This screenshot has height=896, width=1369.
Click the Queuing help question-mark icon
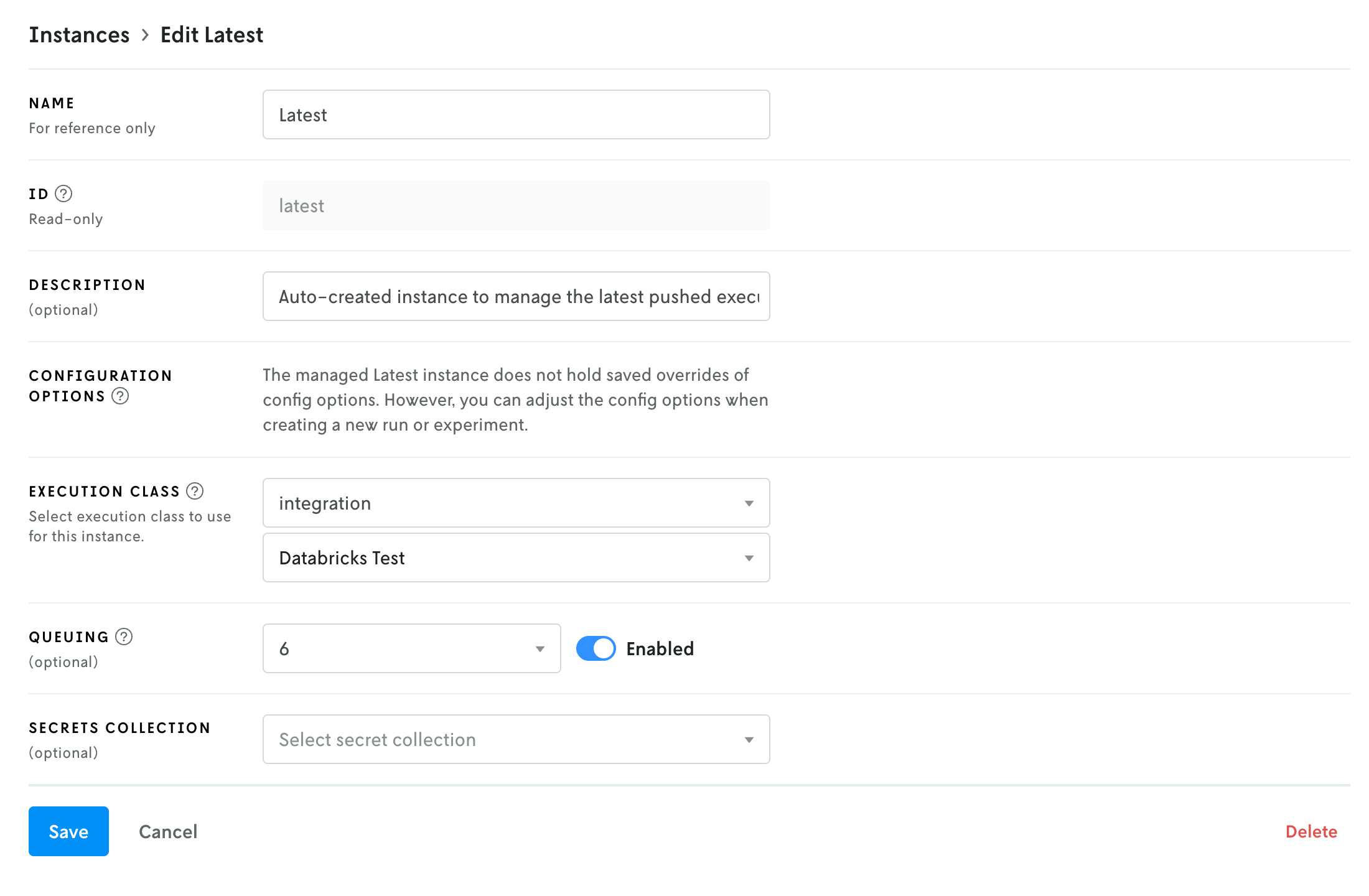(124, 637)
